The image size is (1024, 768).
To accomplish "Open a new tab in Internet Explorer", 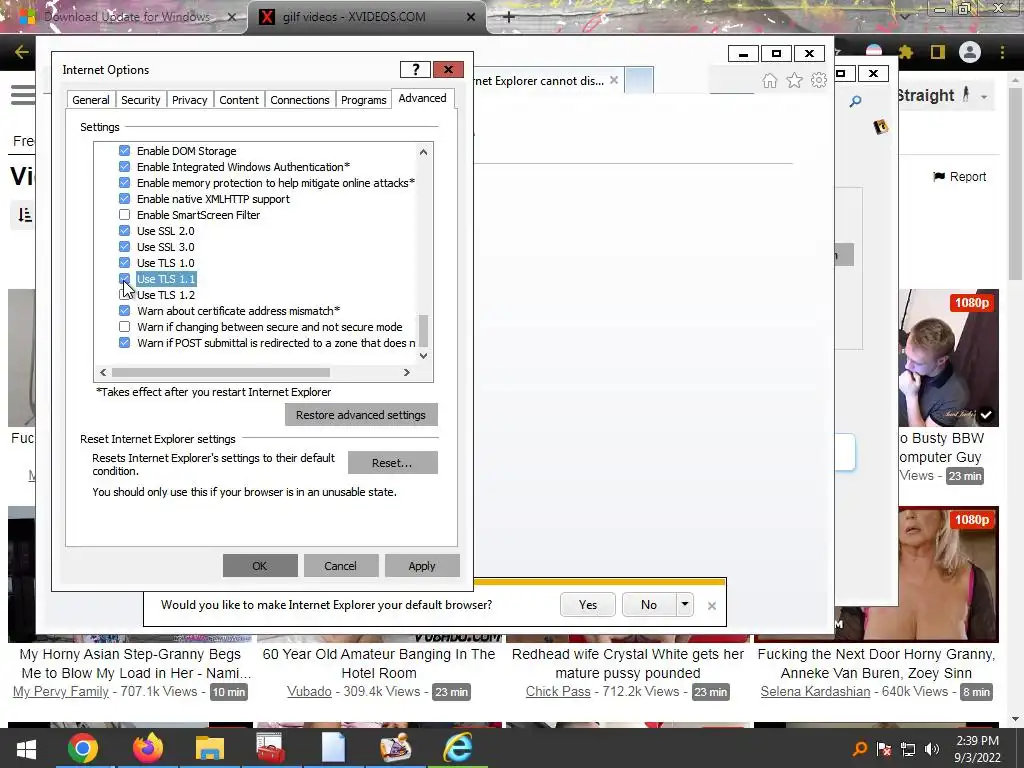I will click(x=639, y=80).
